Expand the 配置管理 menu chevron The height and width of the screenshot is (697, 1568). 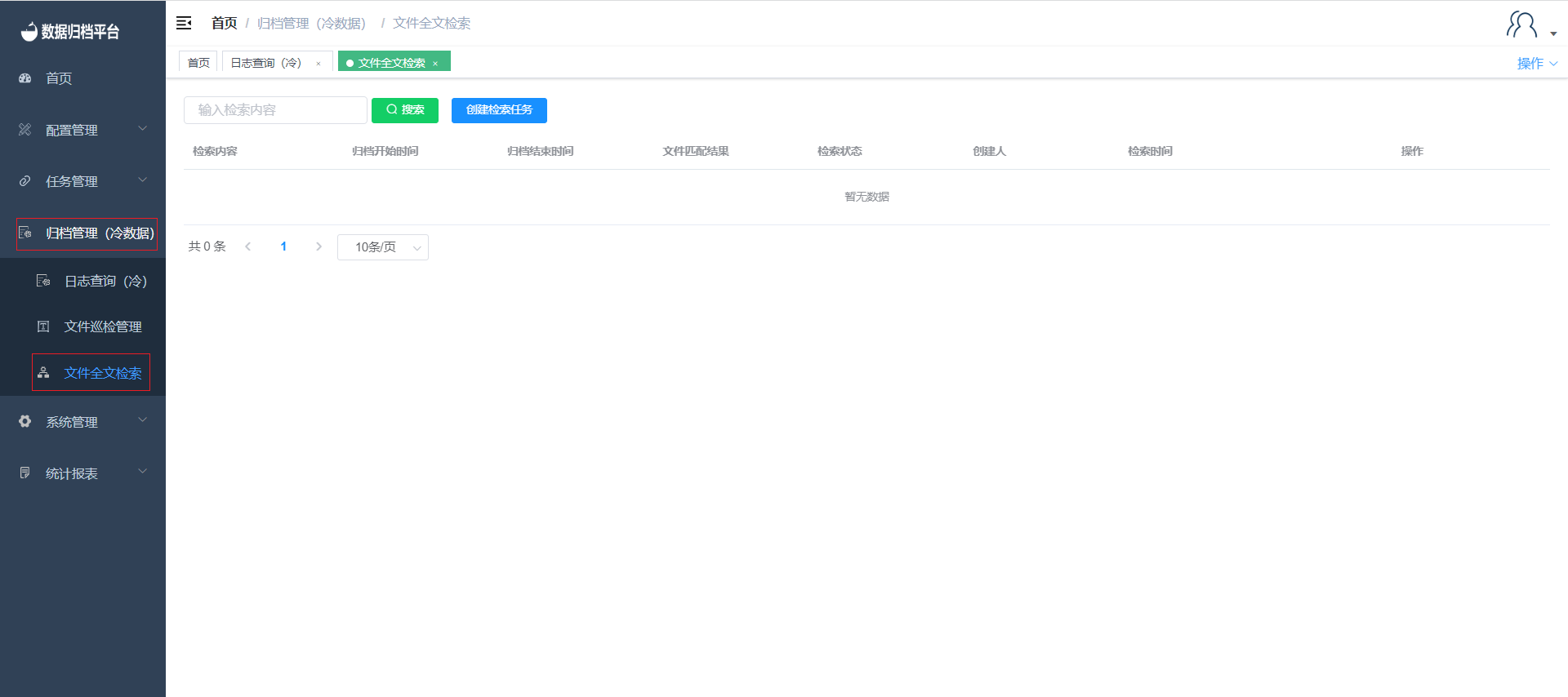[x=143, y=128]
